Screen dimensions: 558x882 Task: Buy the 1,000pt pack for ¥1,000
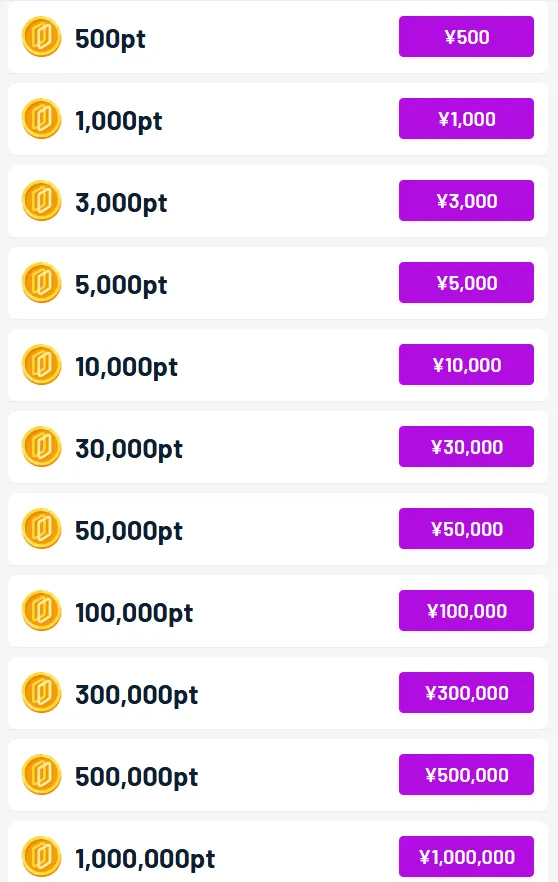pos(466,119)
